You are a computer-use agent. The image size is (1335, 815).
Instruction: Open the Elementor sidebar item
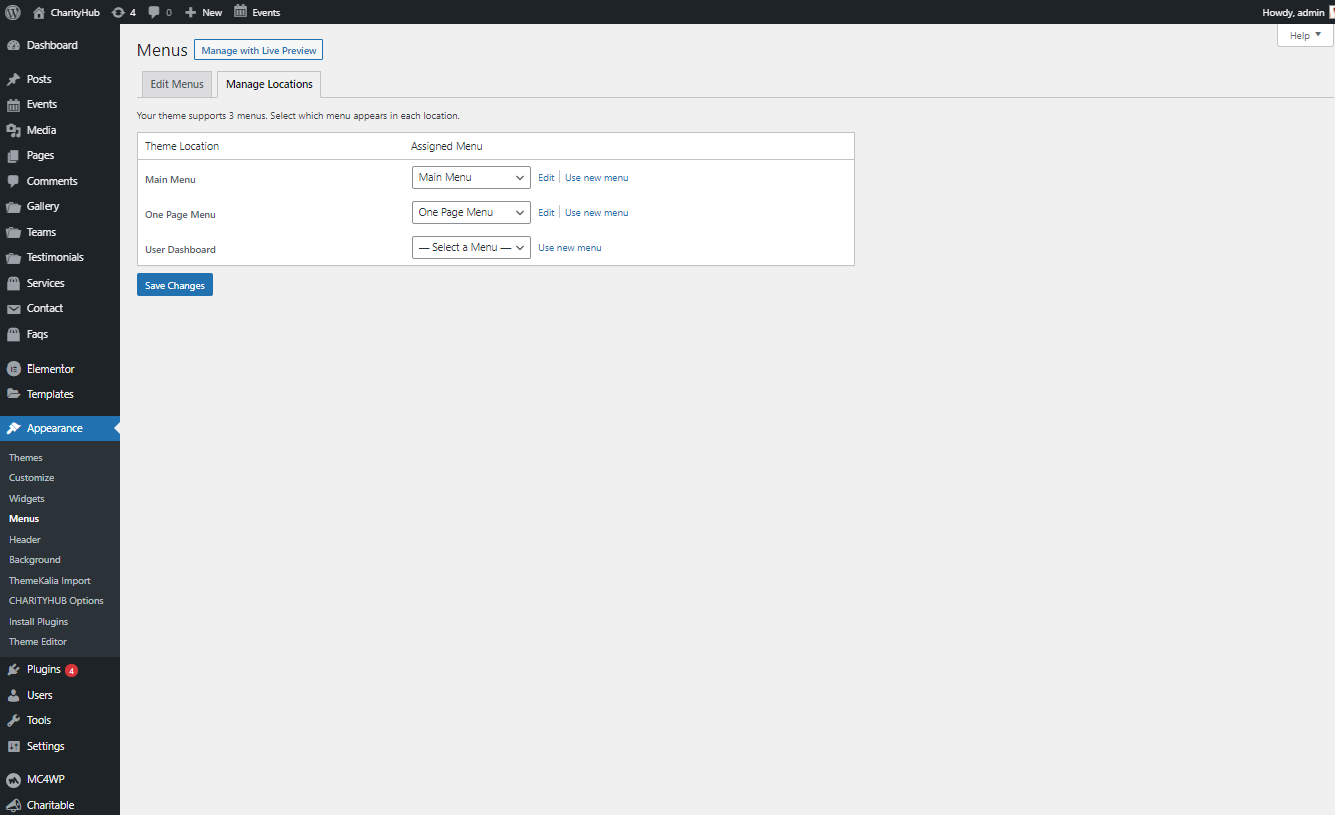click(50, 369)
